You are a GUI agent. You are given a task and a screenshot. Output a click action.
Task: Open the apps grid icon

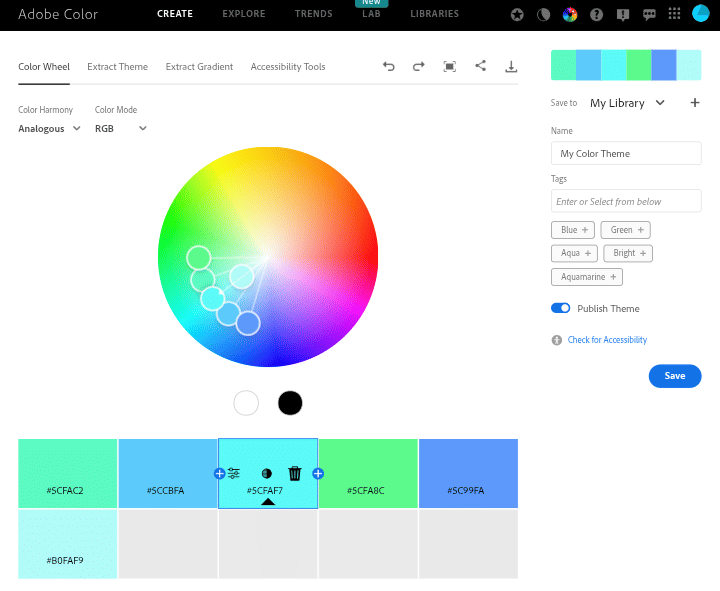pyautogui.click(x=674, y=14)
